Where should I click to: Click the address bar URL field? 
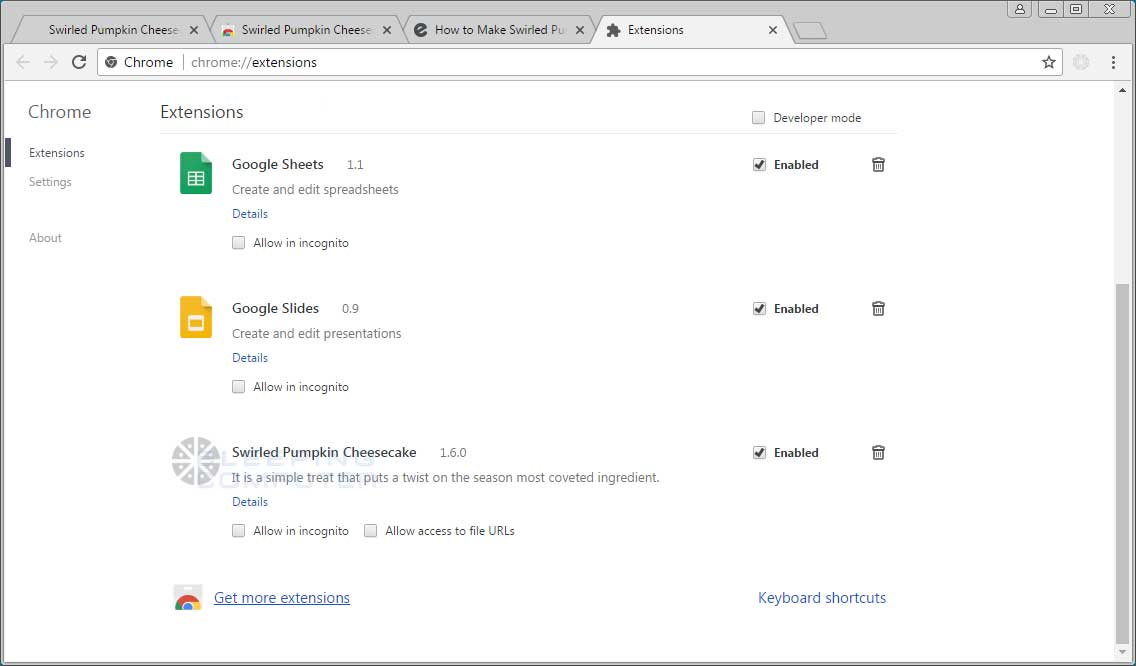pos(580,62)
